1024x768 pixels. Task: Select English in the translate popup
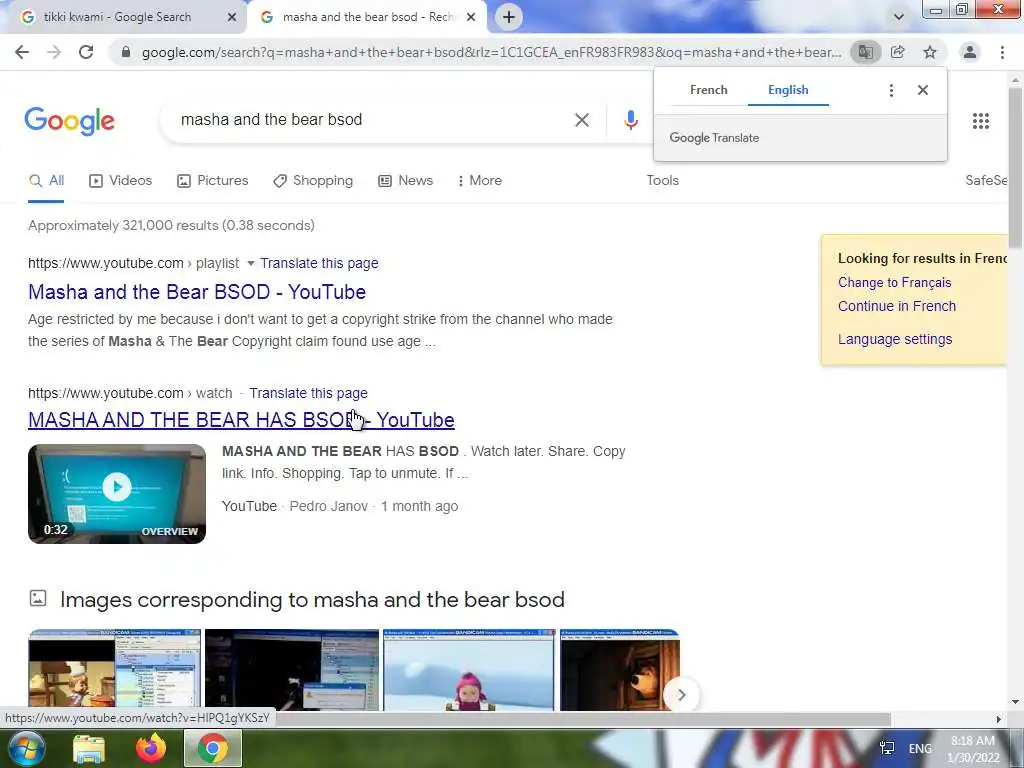click(788, 90)
